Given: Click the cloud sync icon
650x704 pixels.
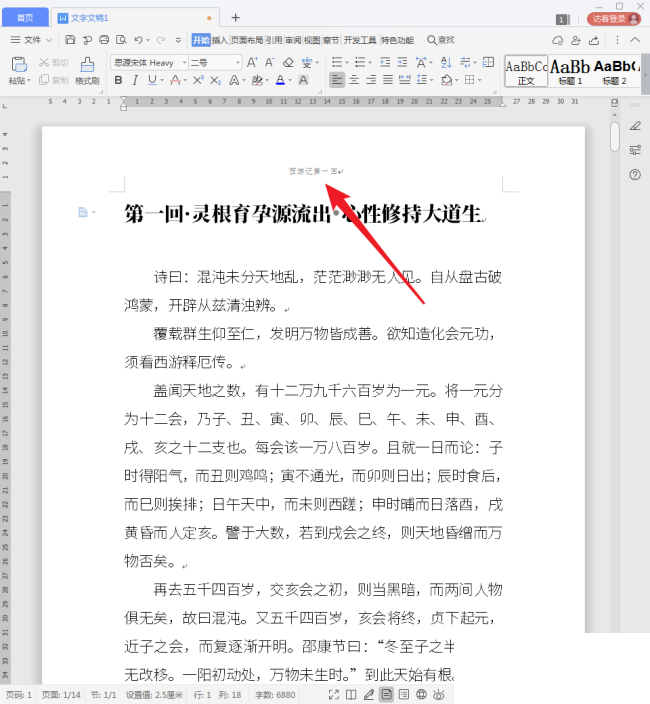Looking at the screenshot, I should pyautogui.click(x=558, y=40).
